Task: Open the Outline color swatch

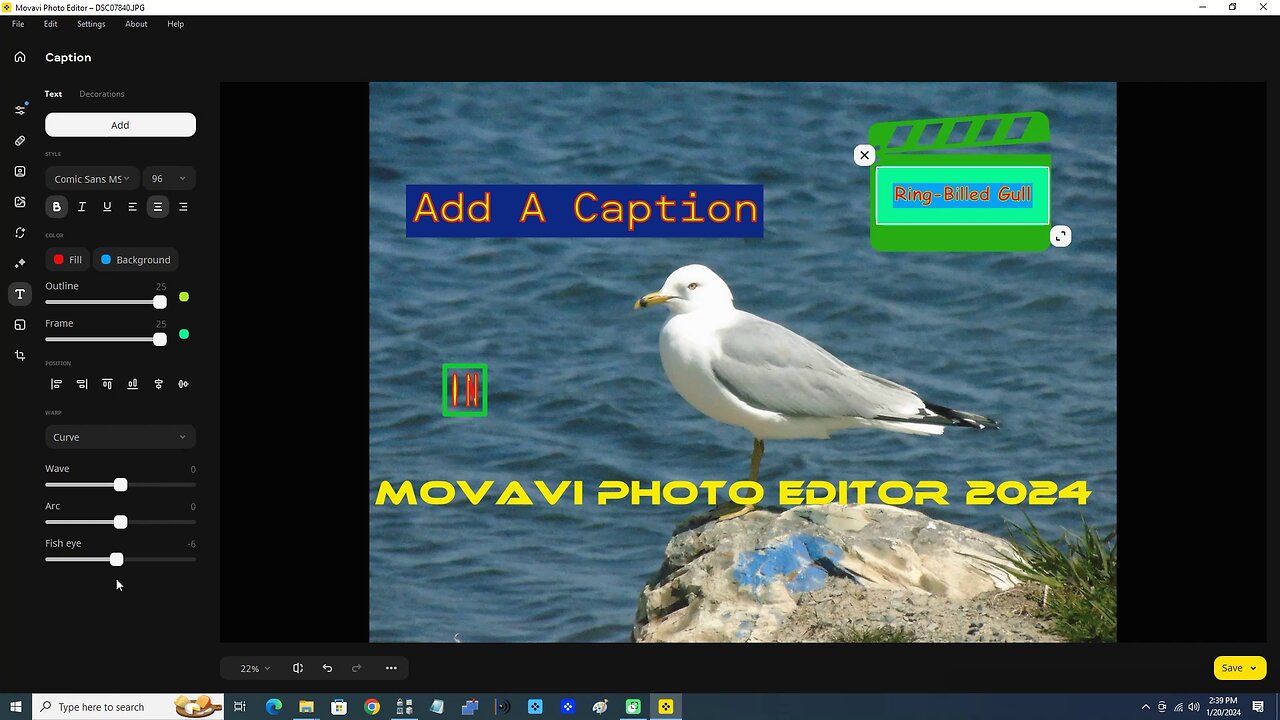Action: pyautogui.click(x=184, y=297)
